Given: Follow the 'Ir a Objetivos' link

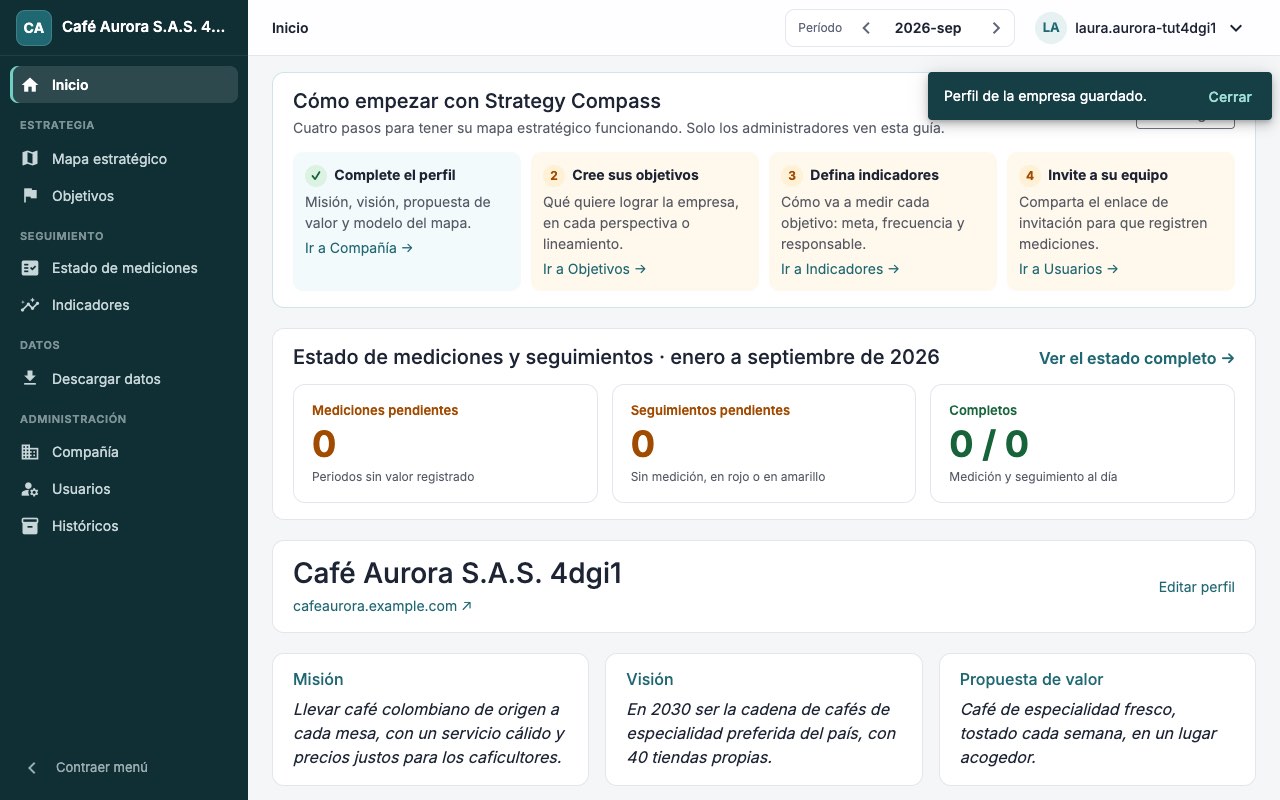Looking at the screenshot, I should [595, 269].
